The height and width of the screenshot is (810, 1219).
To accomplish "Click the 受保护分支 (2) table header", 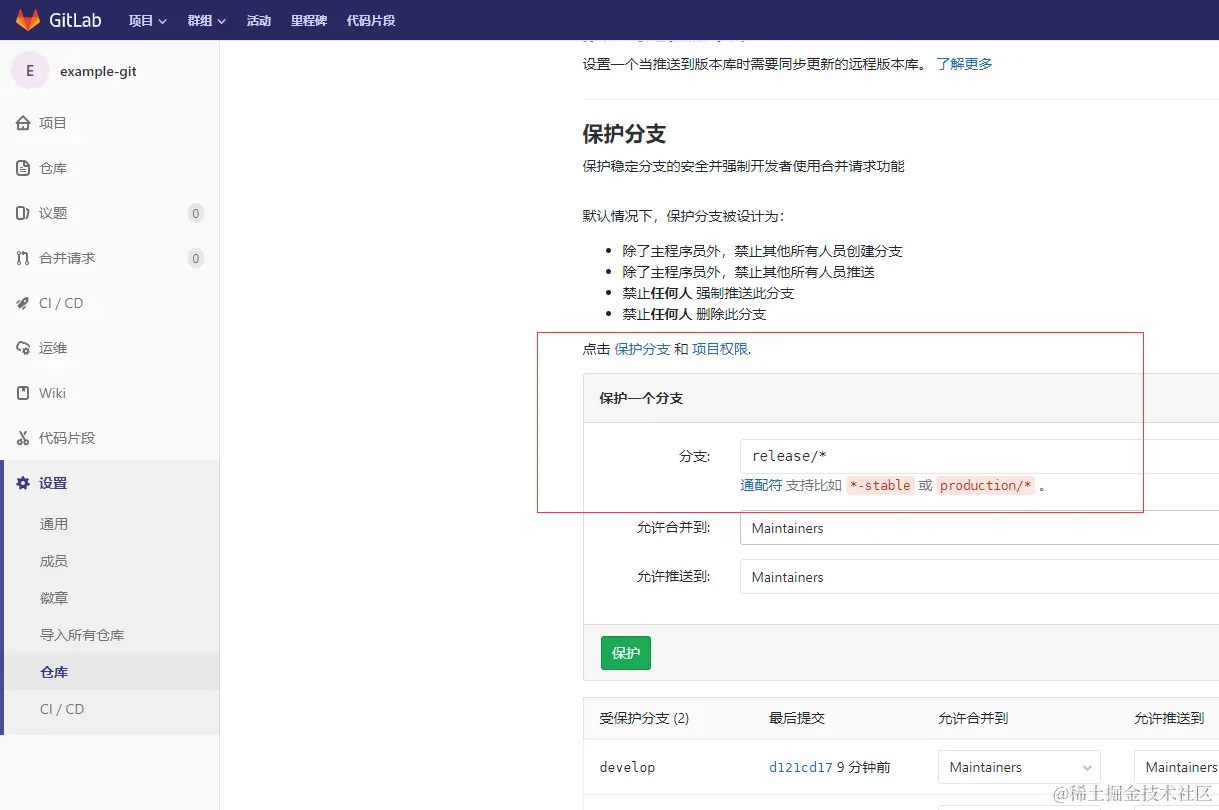I will (644, 718).
